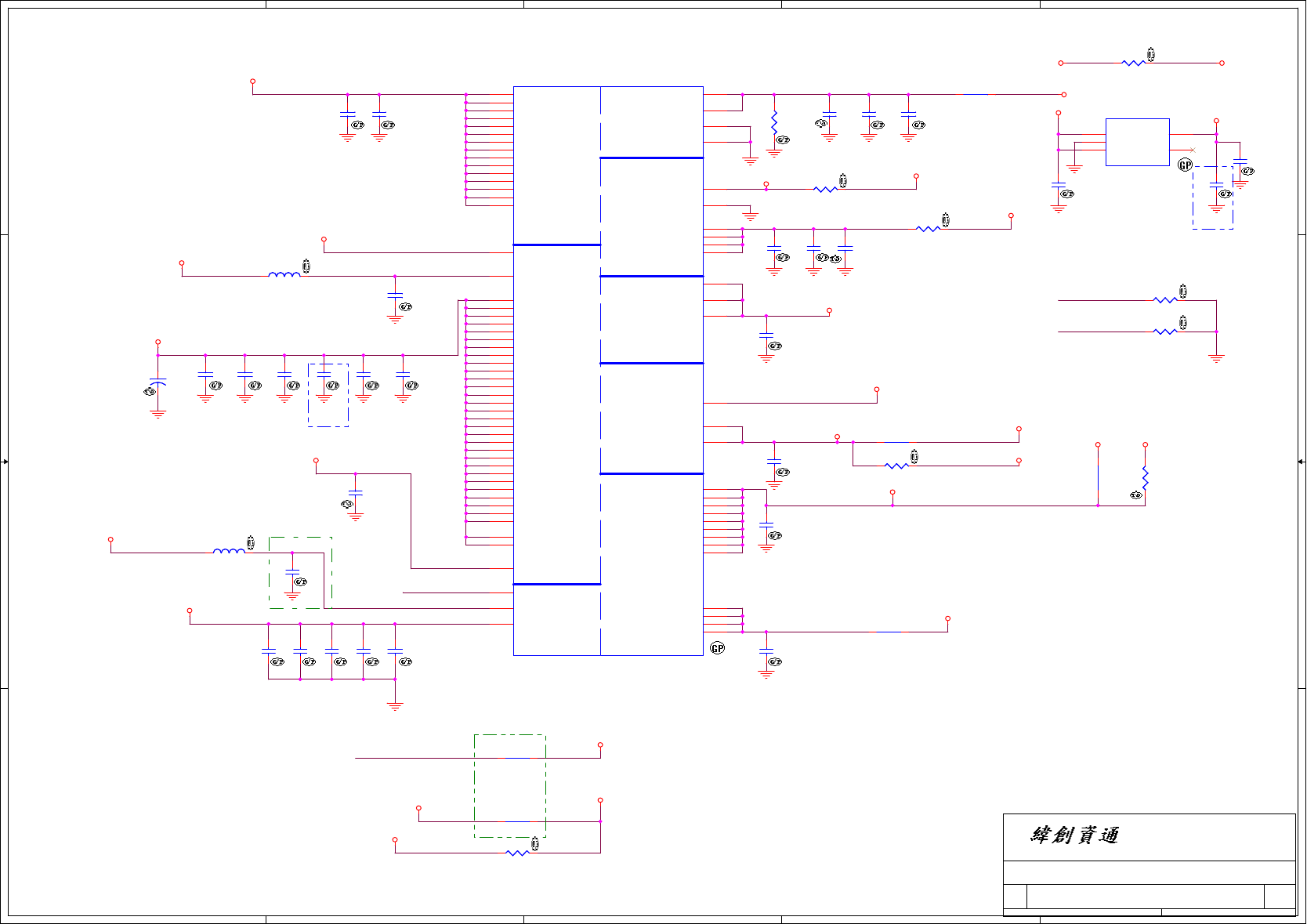Click the GP marker at the large IC's bottom corner
This screenshot has width=1307, height=924.
(x=718, y=648)
